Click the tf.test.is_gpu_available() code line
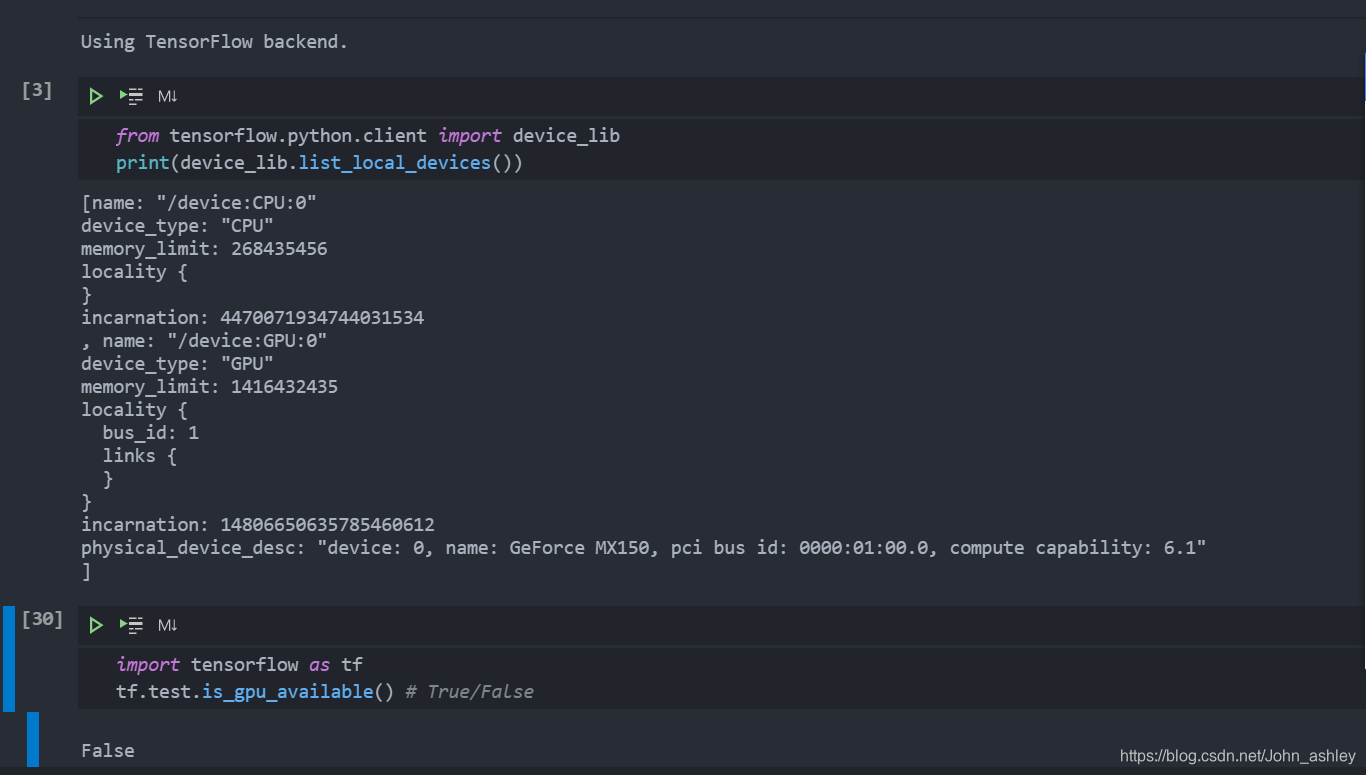This screenshot has width=1366, height=775. point(325,691)
